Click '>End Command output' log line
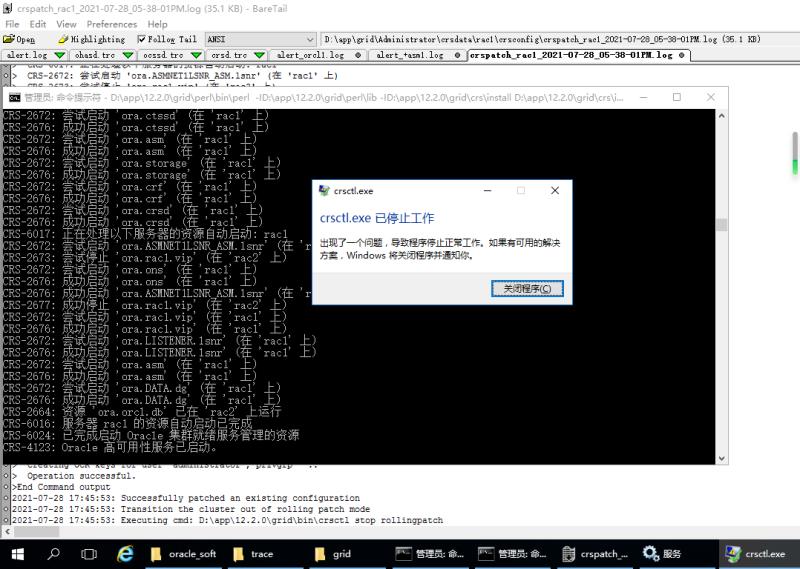The image size is (800, 569). [61, 487]
